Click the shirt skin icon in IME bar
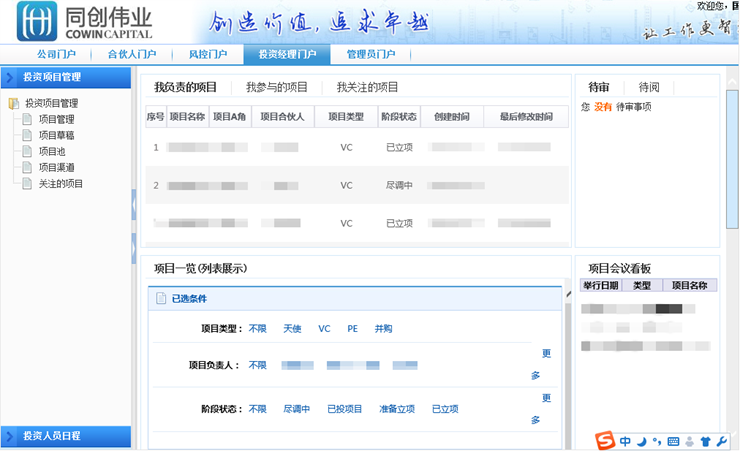Image resolution: width=740 pixels, height=451 pixels. pyautogui.click(x=705, y=441)
